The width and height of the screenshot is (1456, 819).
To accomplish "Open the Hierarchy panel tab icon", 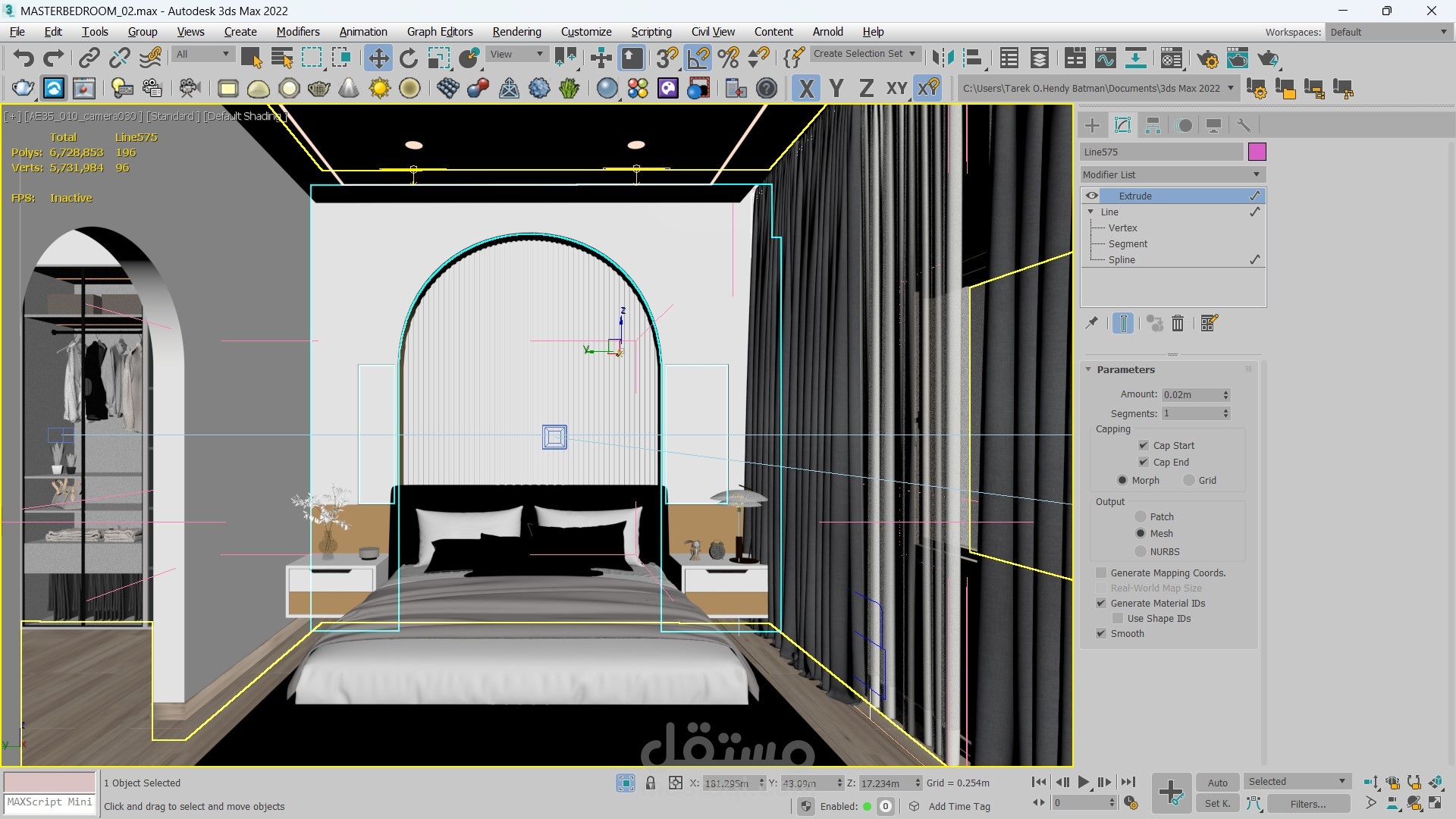I will click(x=1153, y=125).
